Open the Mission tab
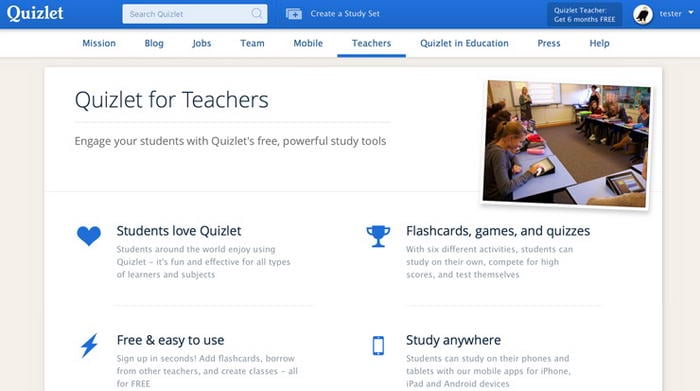700x391 pixels. [x=99, y=43]
